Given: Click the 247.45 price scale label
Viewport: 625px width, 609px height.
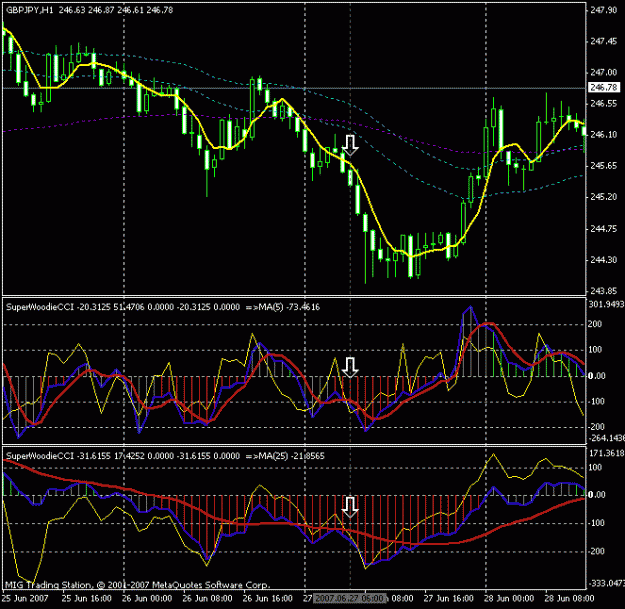Looking at the screenshot, I should coord(603,41).
